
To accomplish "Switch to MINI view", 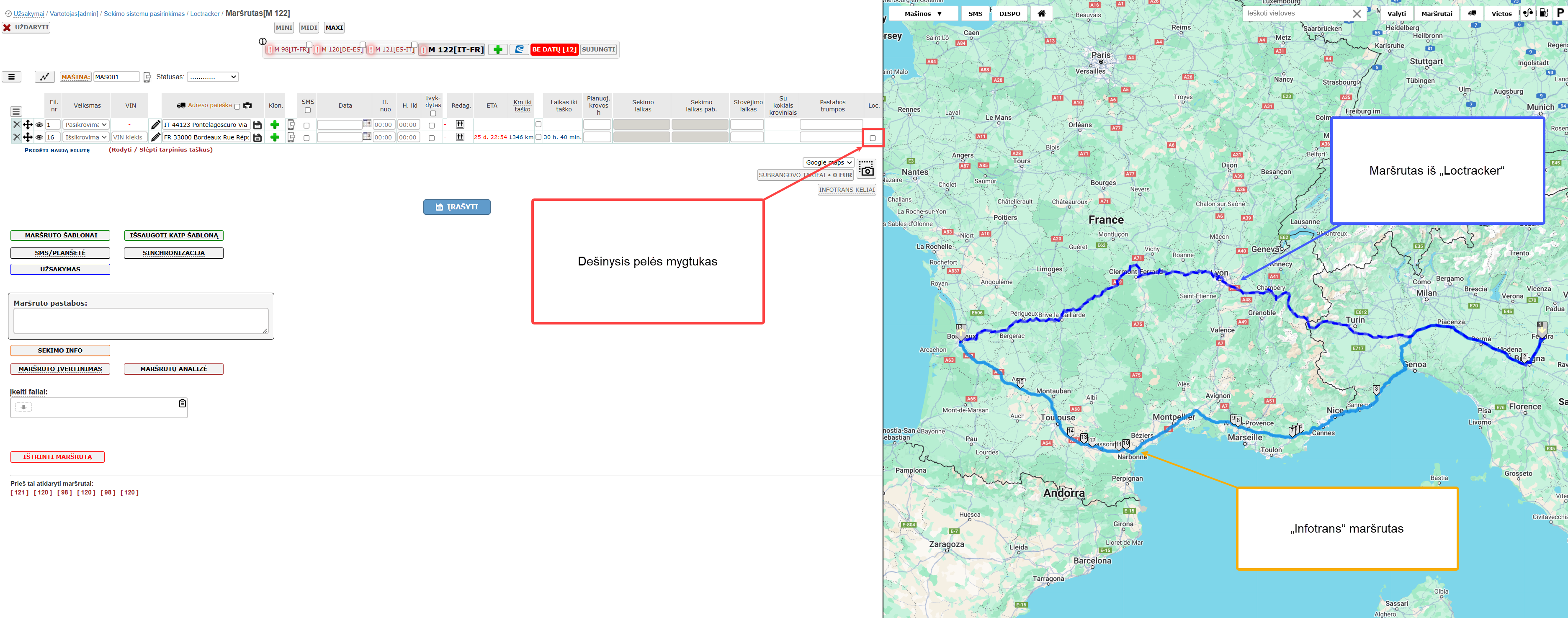I will tap(283, 27).
